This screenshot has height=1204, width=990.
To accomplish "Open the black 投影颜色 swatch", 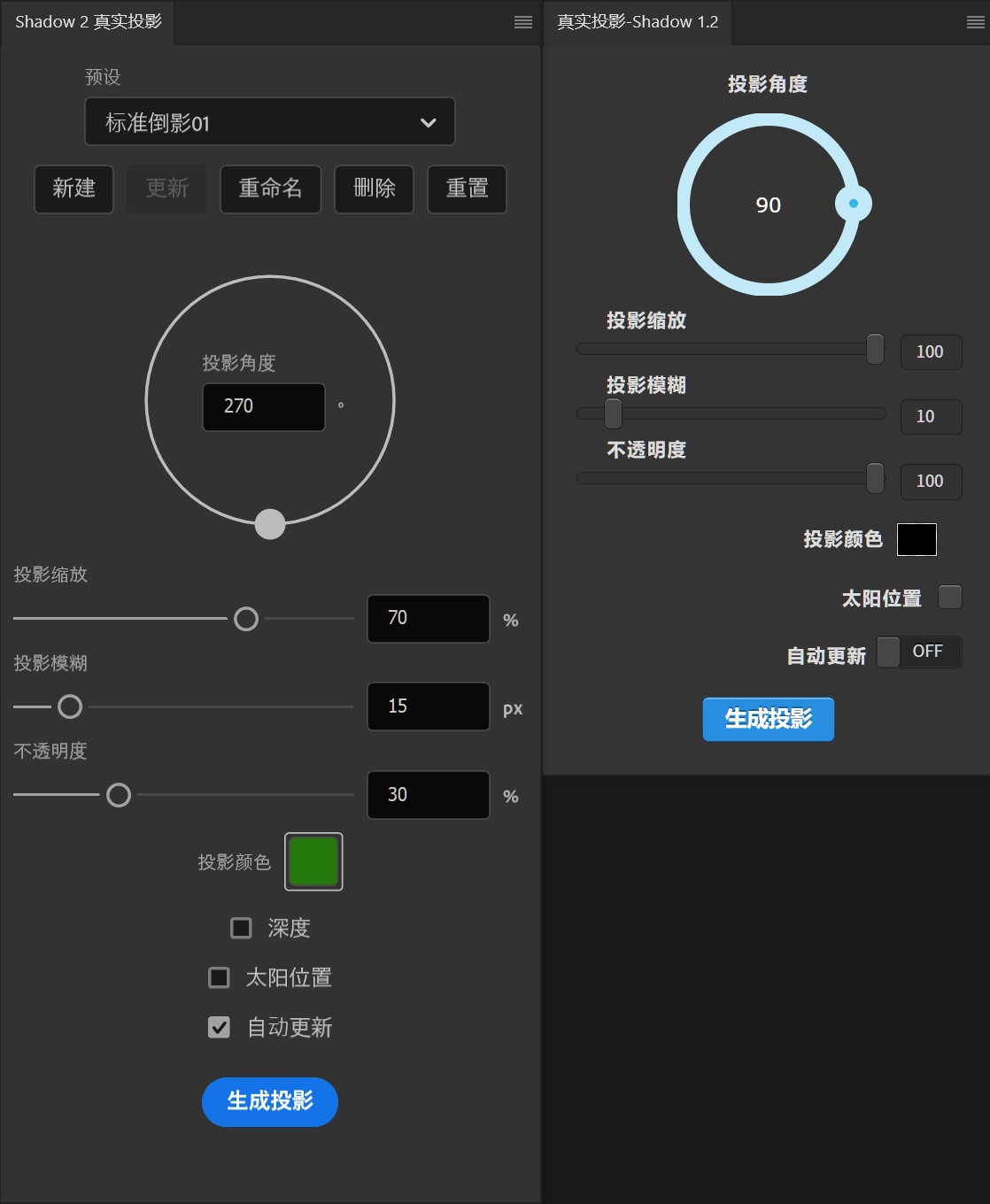I will pos(917,539).
